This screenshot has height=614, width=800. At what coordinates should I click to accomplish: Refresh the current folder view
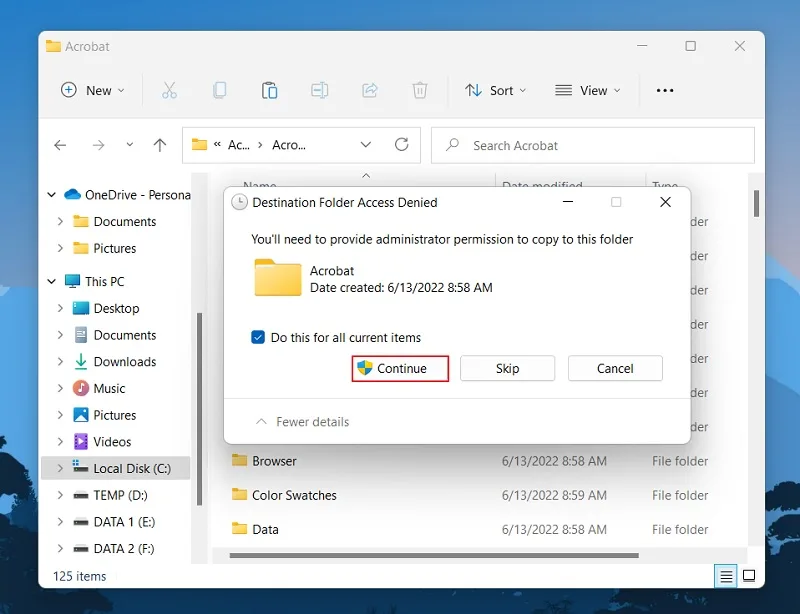[402, 145]
